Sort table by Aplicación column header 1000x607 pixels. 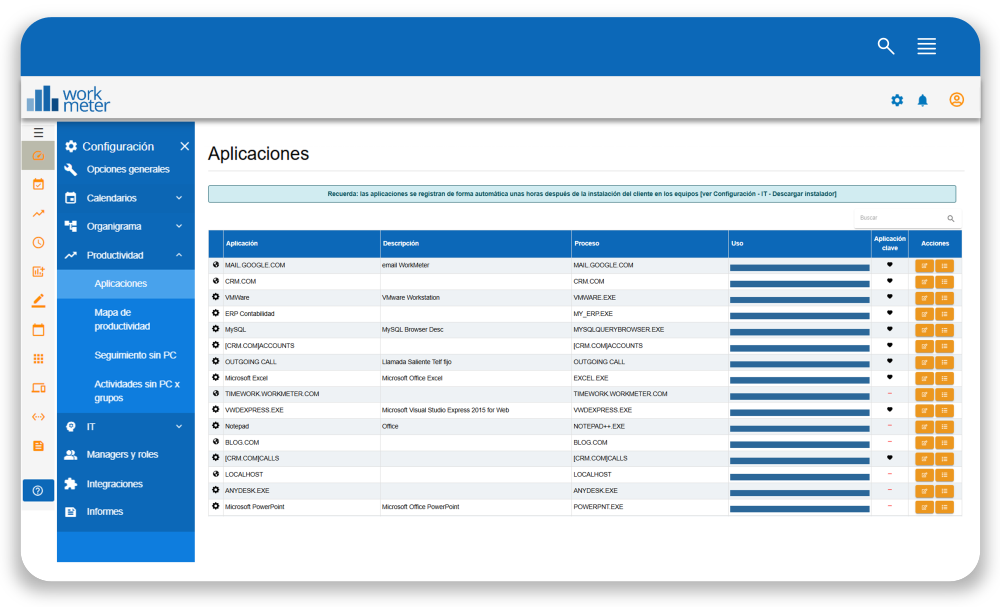(x=242, y=244)
